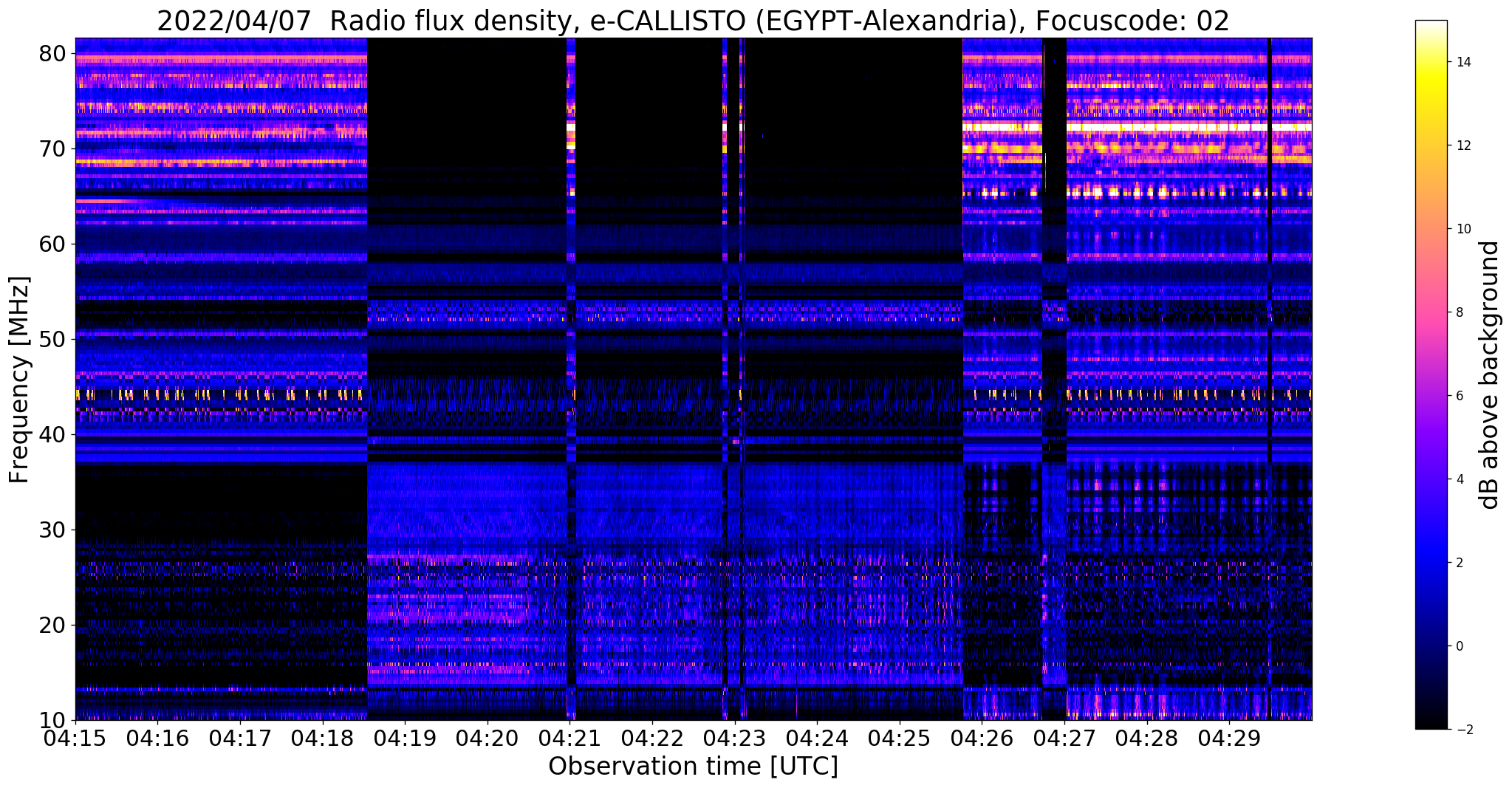Click the colorbar tick value 12
Viewport: 1512px width, 788px height.
tap(1462, 145)
